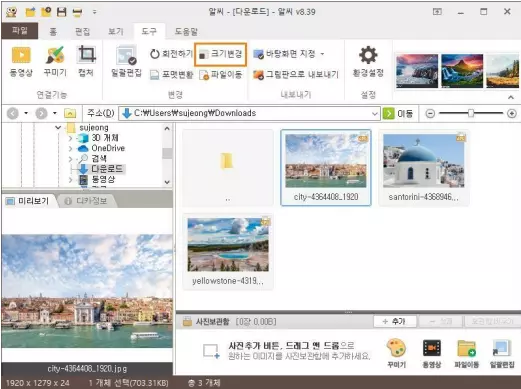Image resolution: width=521 pixels, height=389 pixels.
Task: Select the 캡처 capture tool
Action: coord(86,62)
